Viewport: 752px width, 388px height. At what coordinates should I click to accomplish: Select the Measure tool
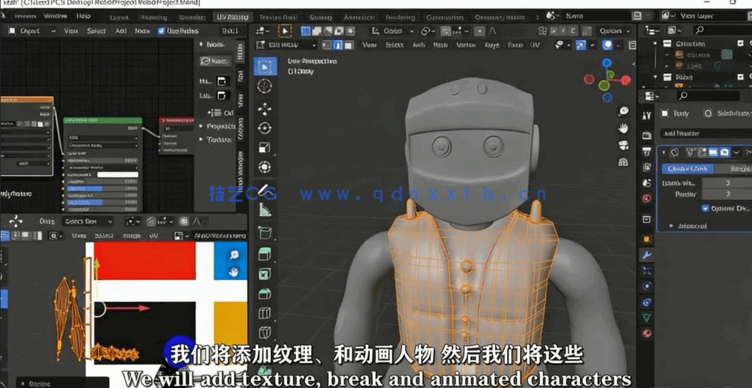(x=265, y=210)
